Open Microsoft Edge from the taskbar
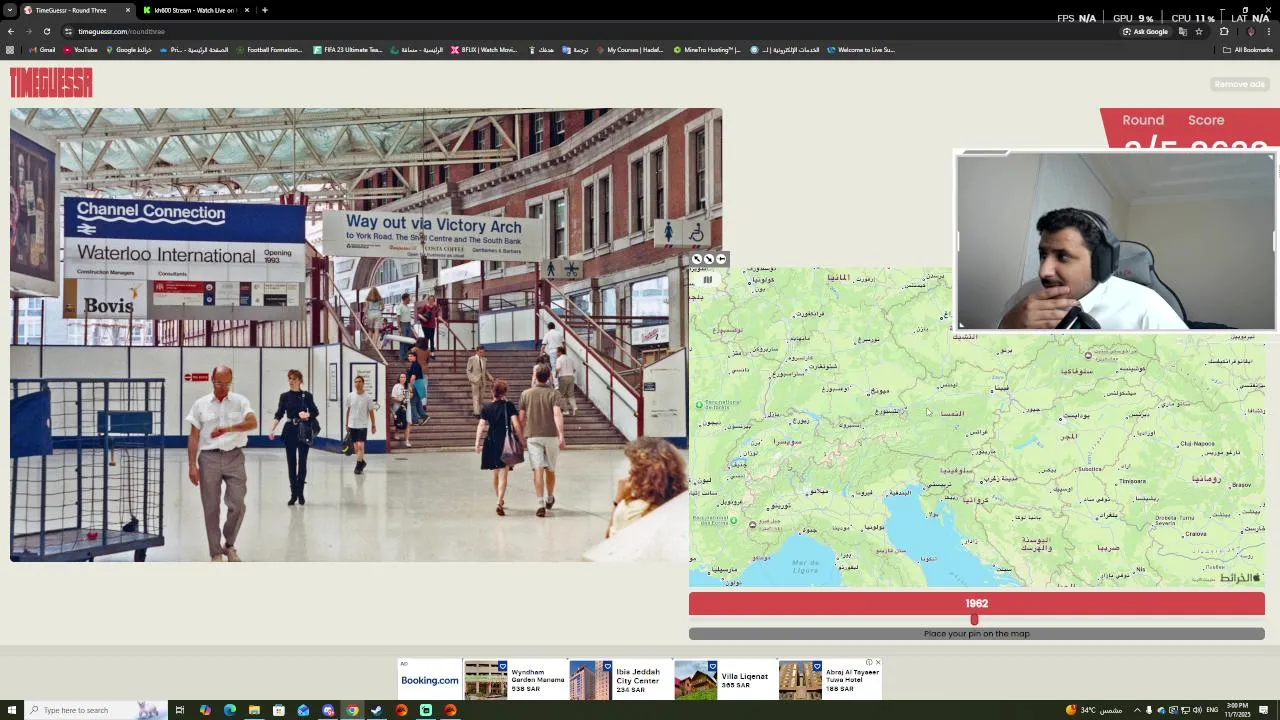The height and width of the screenshot is (720, 1280). pyautogui.click(x=230, y=710)
